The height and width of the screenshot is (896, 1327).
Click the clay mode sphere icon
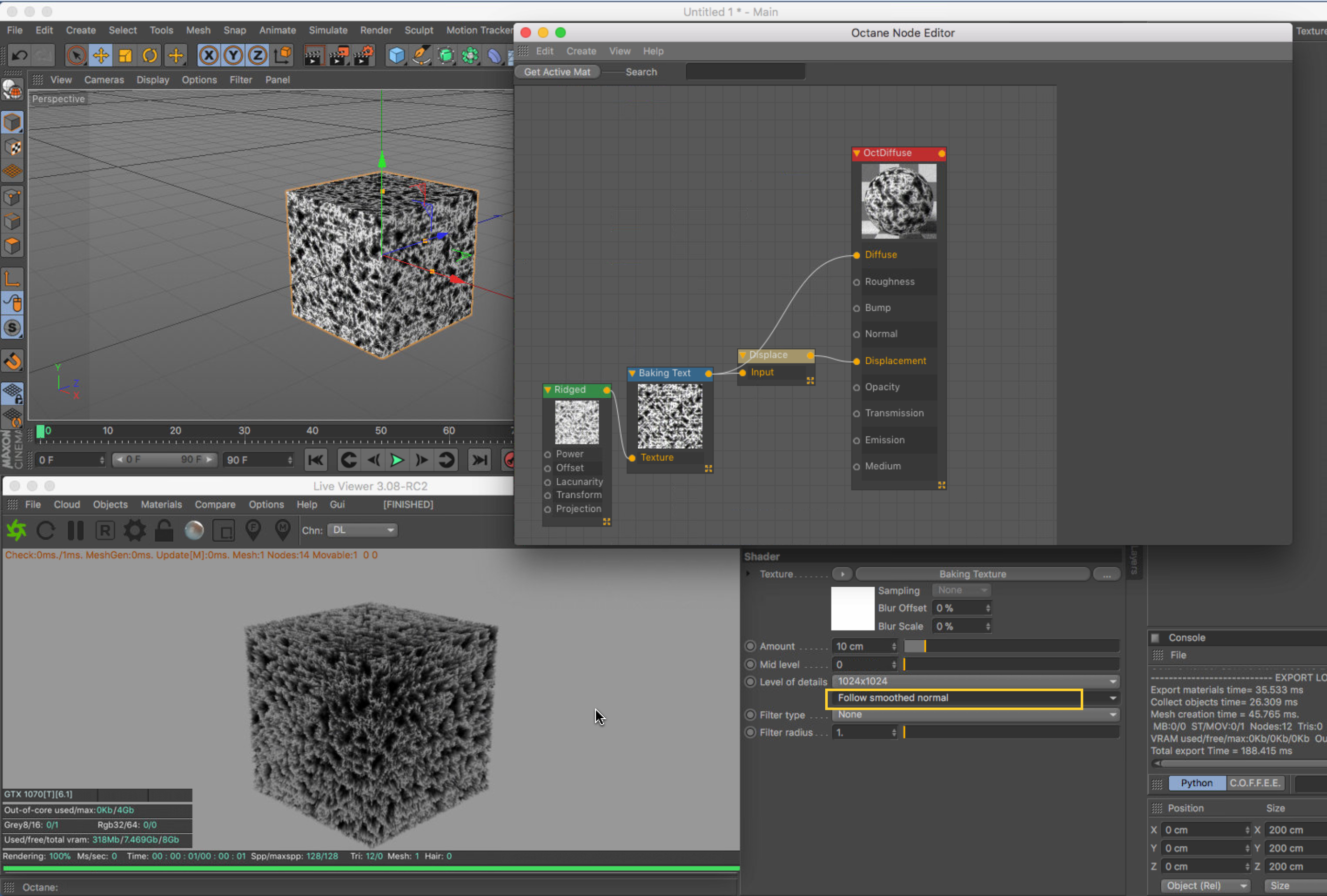(194, 530)
